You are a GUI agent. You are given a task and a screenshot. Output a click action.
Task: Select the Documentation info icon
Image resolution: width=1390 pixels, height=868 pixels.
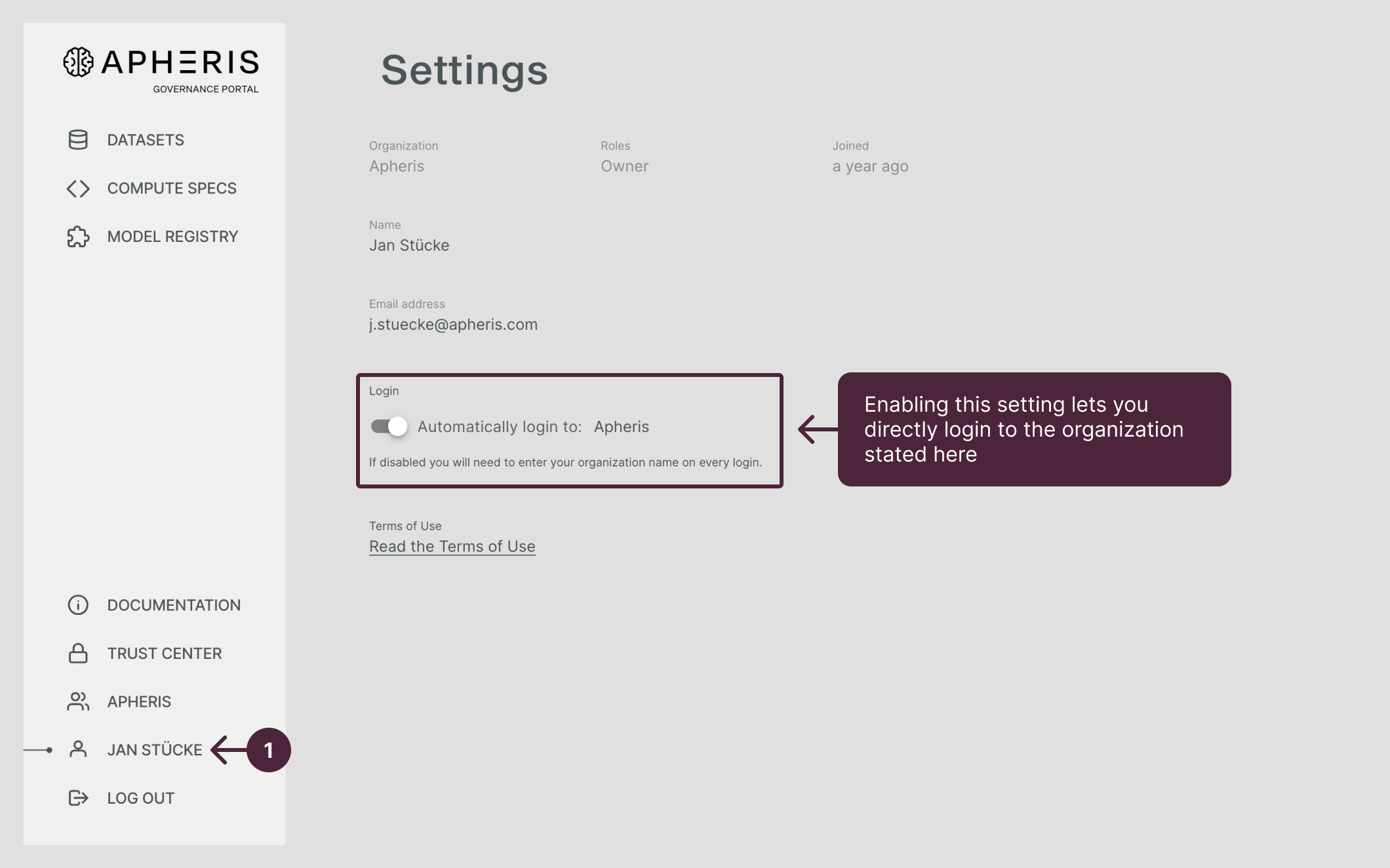coord(78,604)
